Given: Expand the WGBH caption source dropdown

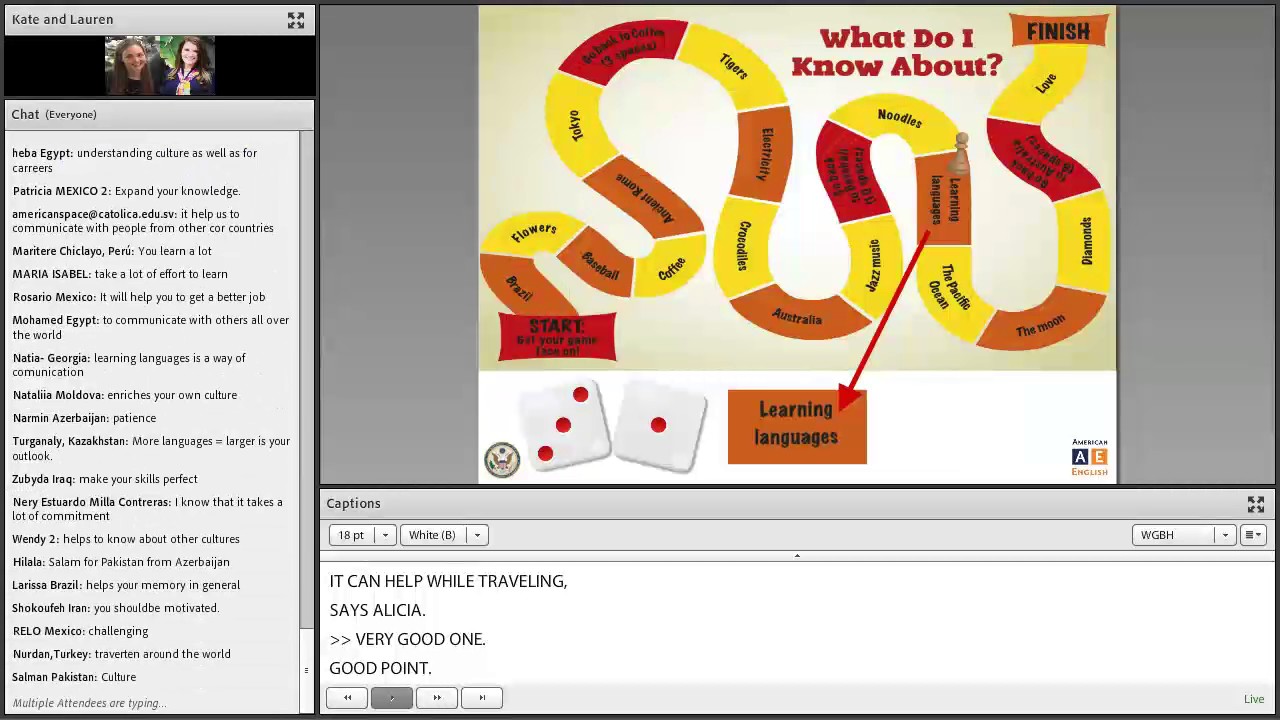Looking at the screenshot, I should click(1183, 535).
